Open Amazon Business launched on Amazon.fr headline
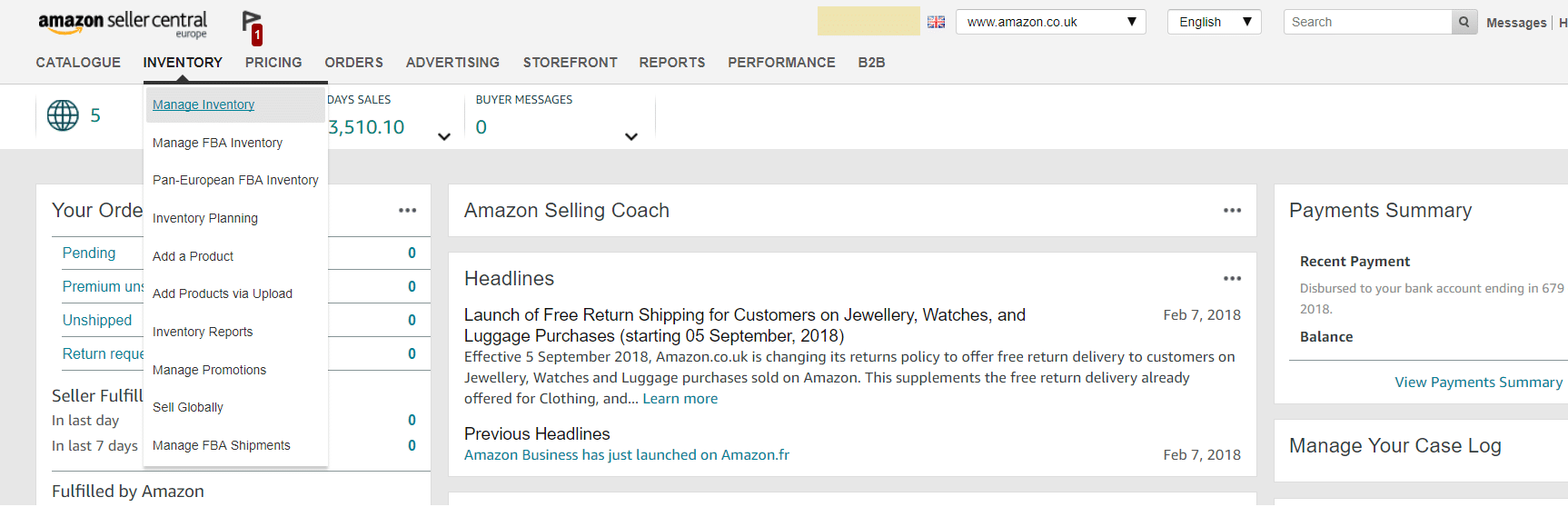Viewport: 1568px width, 507px height. pyautogui.click(x=627, y=455)
